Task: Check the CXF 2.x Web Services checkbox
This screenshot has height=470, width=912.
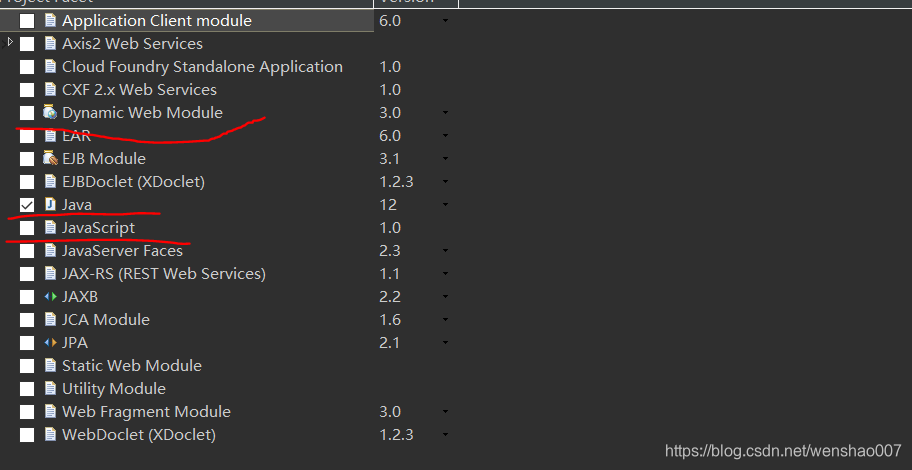Action: click(27, 90)
